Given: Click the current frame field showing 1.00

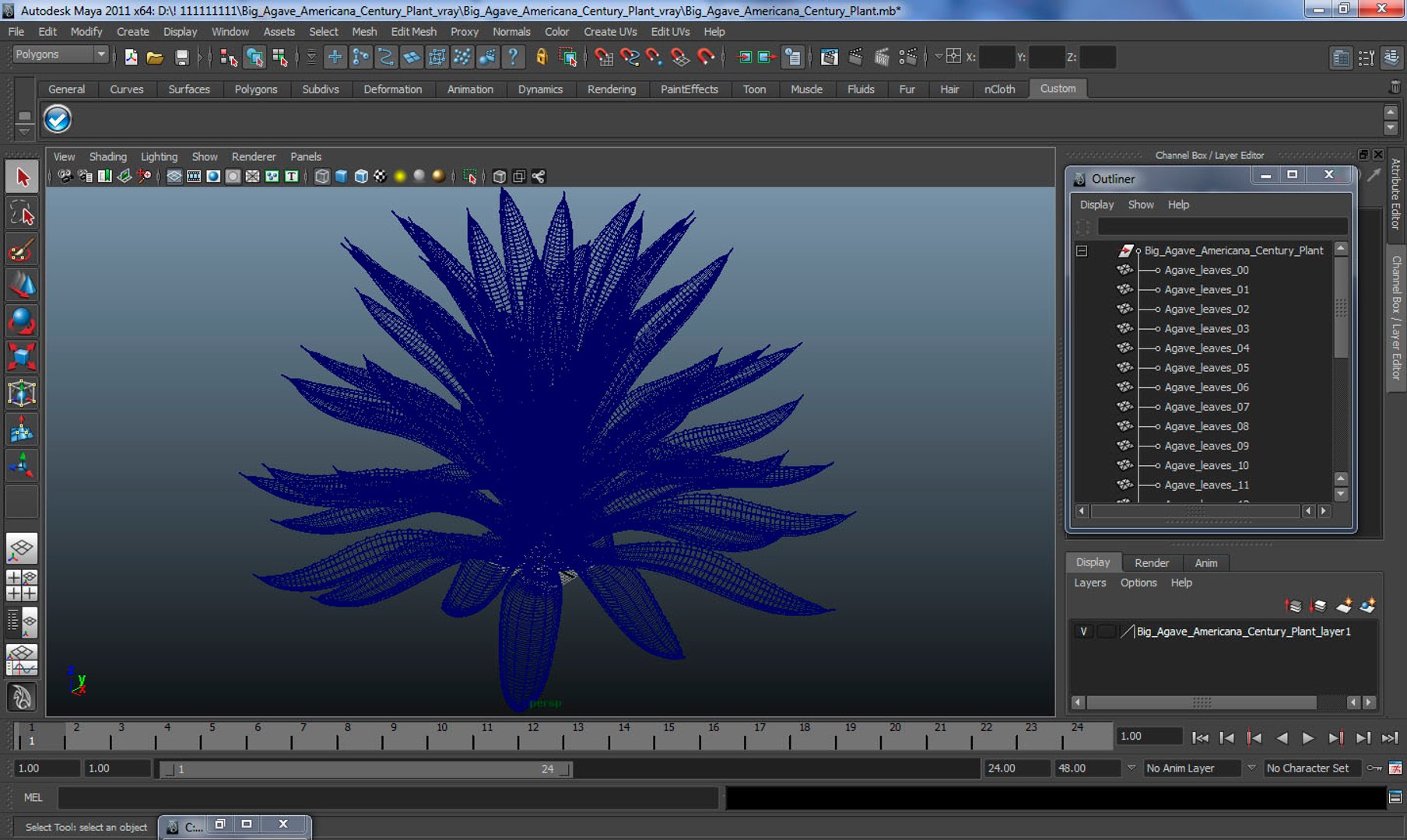Looking at the screenshot, I should point(1148,737).
